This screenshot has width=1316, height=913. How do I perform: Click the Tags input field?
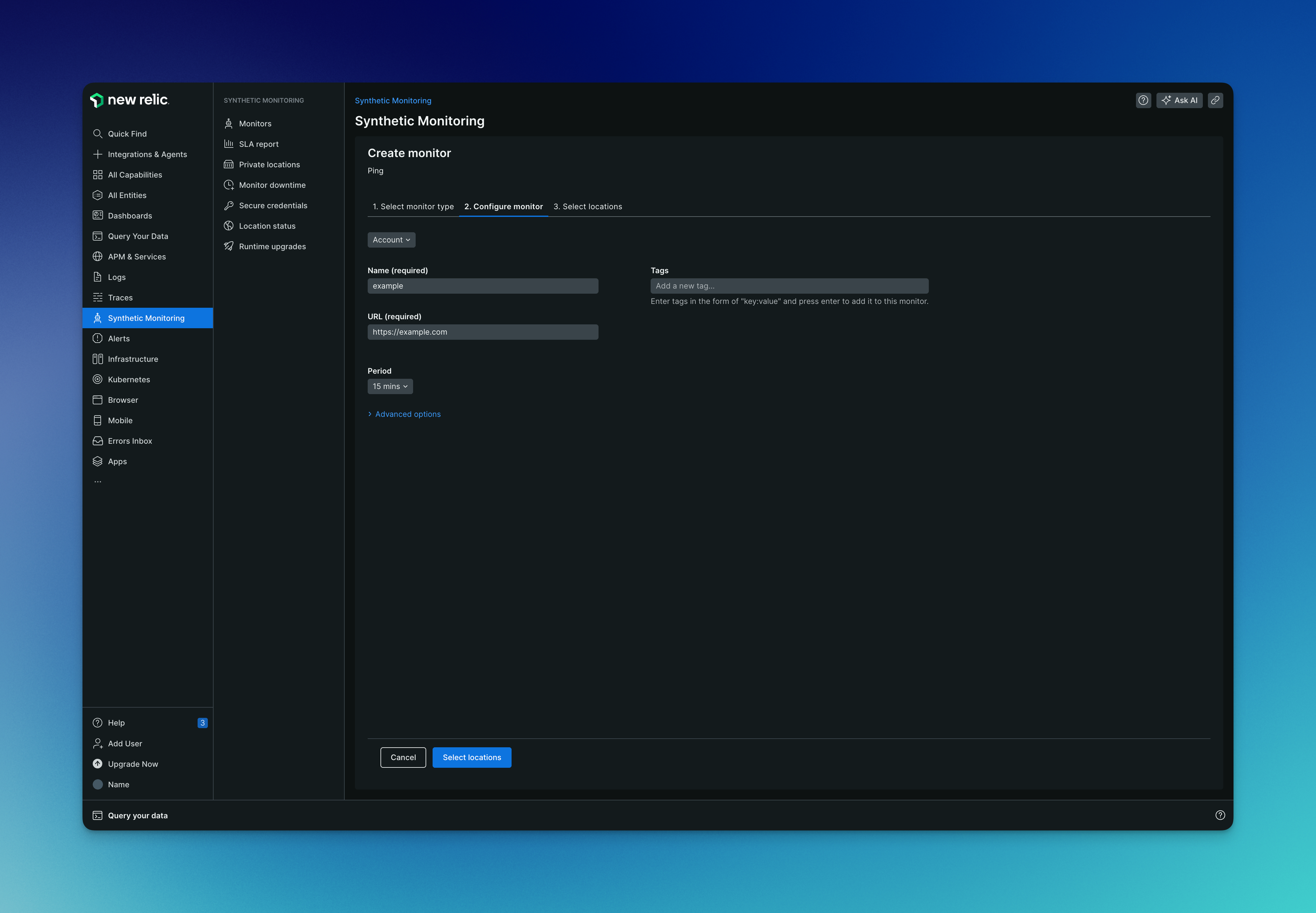tap(789, 286)
